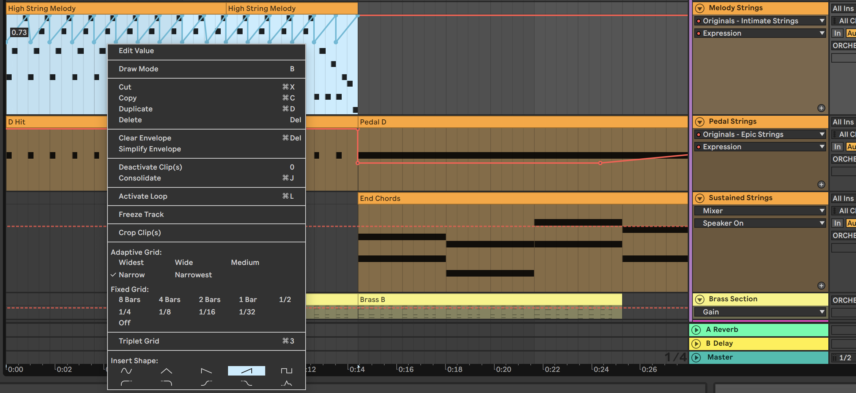Toggle Pedal Strings In monitor button
856x393 pixels.
click(837, 147)
